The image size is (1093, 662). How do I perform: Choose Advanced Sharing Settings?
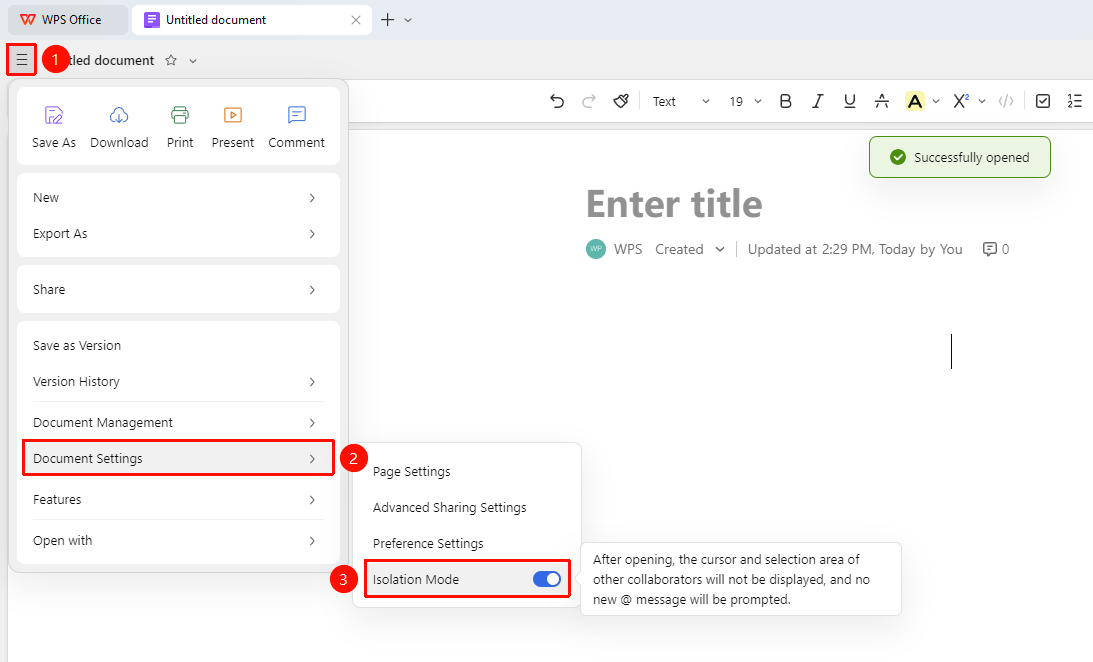[x=466, y=508]
